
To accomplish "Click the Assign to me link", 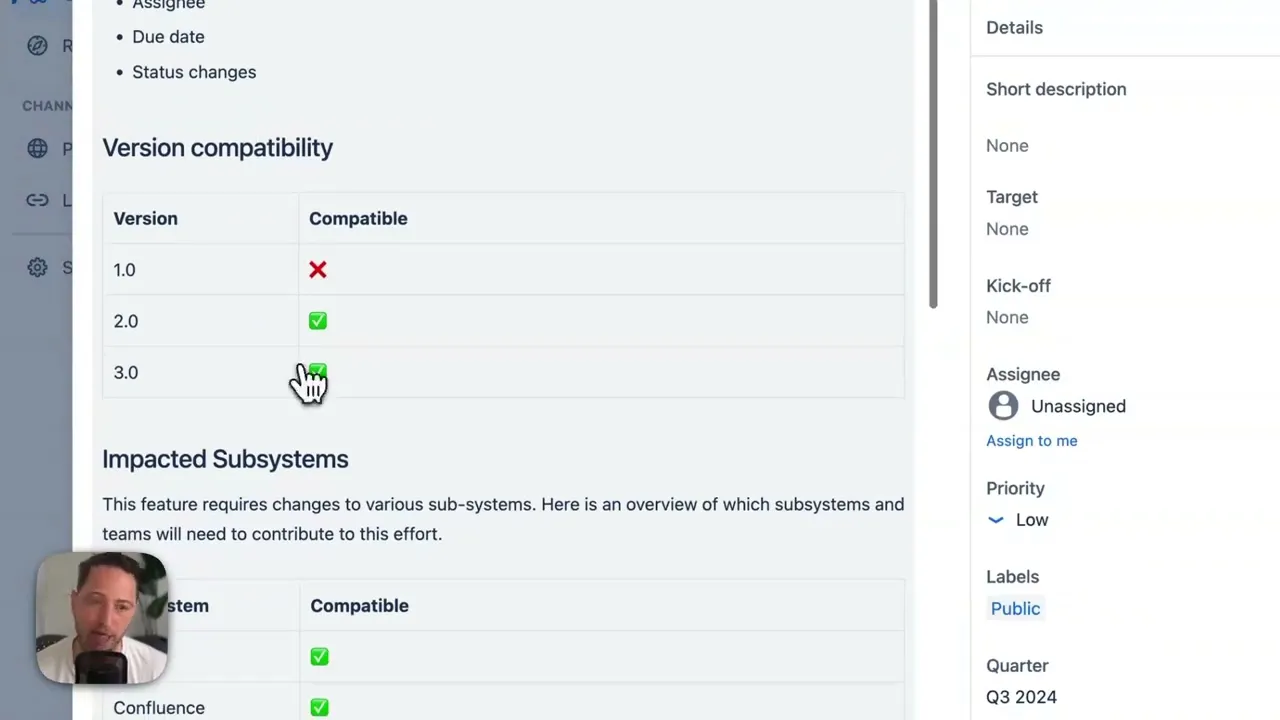I will (x=1031, y=441).
